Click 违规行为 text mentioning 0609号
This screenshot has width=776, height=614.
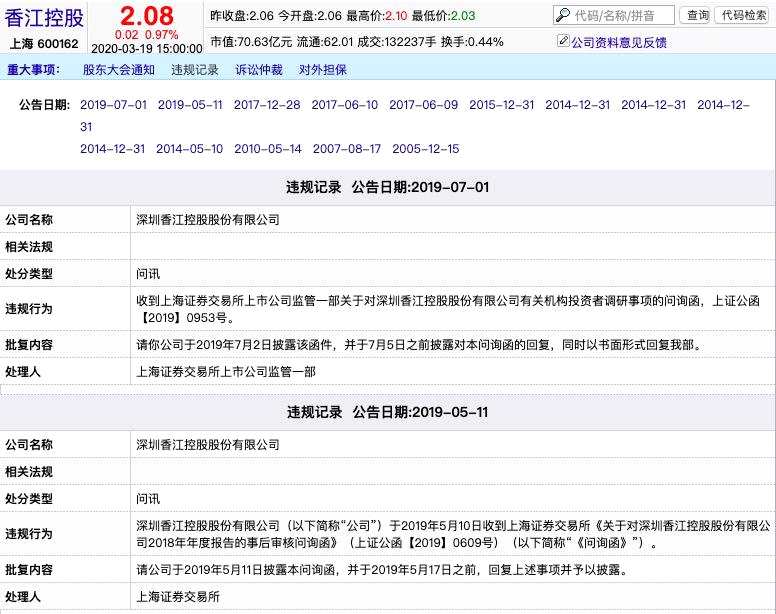click(x=453, y=534)
